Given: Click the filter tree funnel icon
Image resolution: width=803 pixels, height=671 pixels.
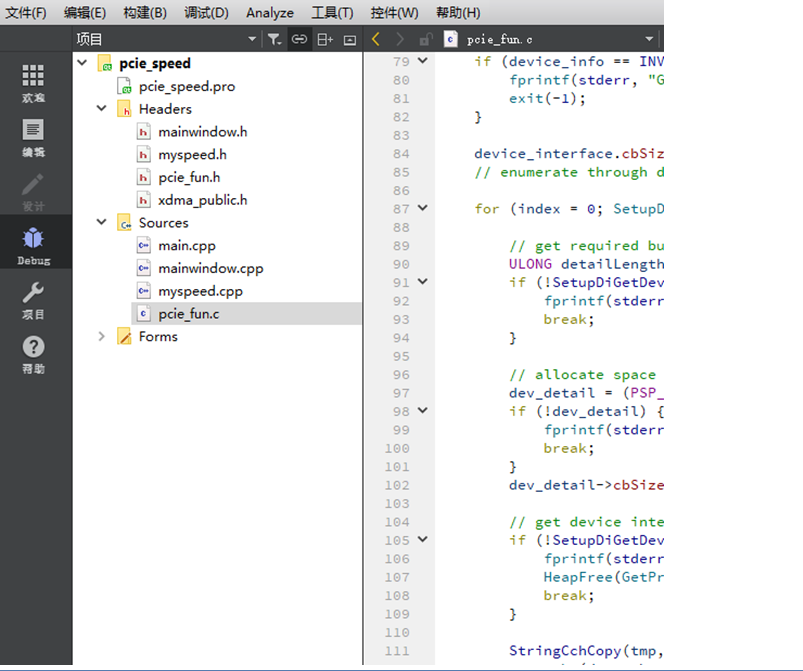Looking at the screenshot, I should tap(274, 39).
